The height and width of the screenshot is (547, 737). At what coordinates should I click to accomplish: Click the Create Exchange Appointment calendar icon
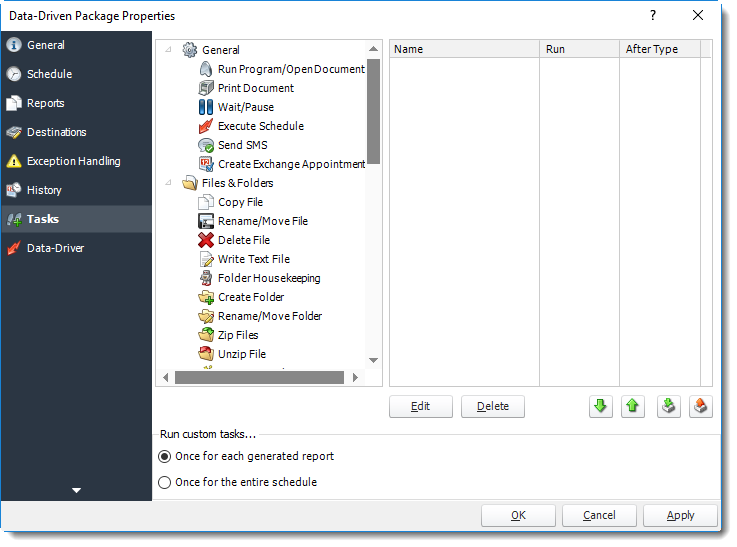click(x=205, y=164)
